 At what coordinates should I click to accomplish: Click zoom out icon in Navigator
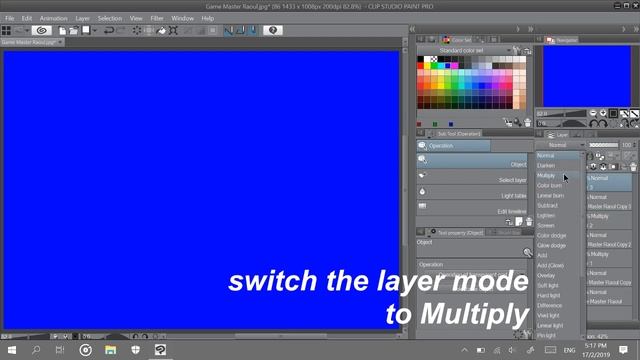593,113
